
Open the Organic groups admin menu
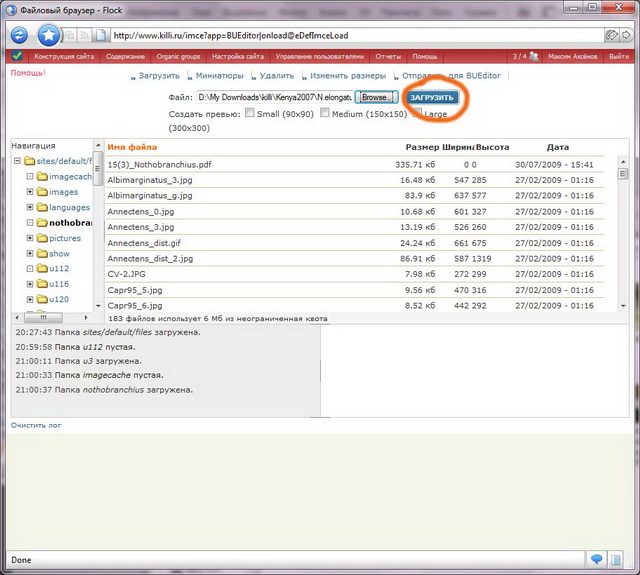178,56
